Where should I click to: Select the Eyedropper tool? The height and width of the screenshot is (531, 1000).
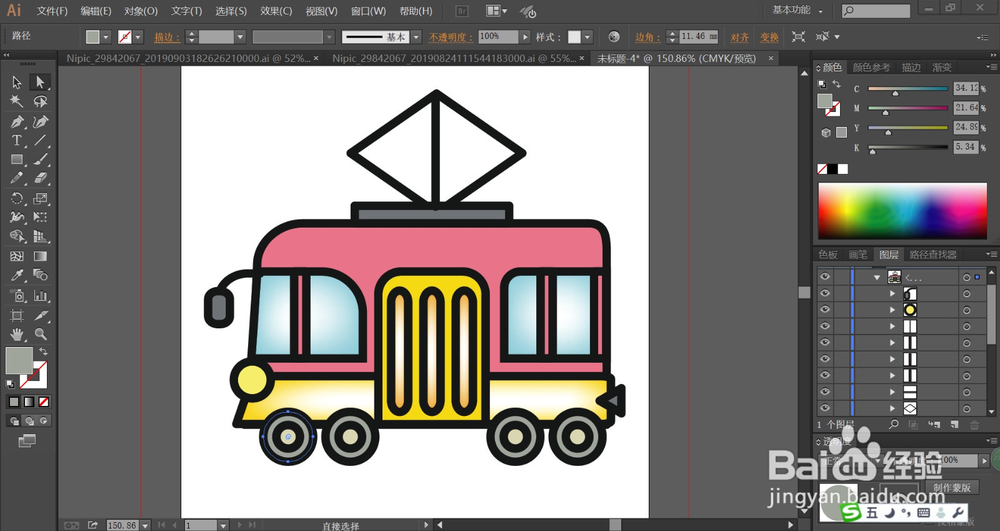(17, 275)
